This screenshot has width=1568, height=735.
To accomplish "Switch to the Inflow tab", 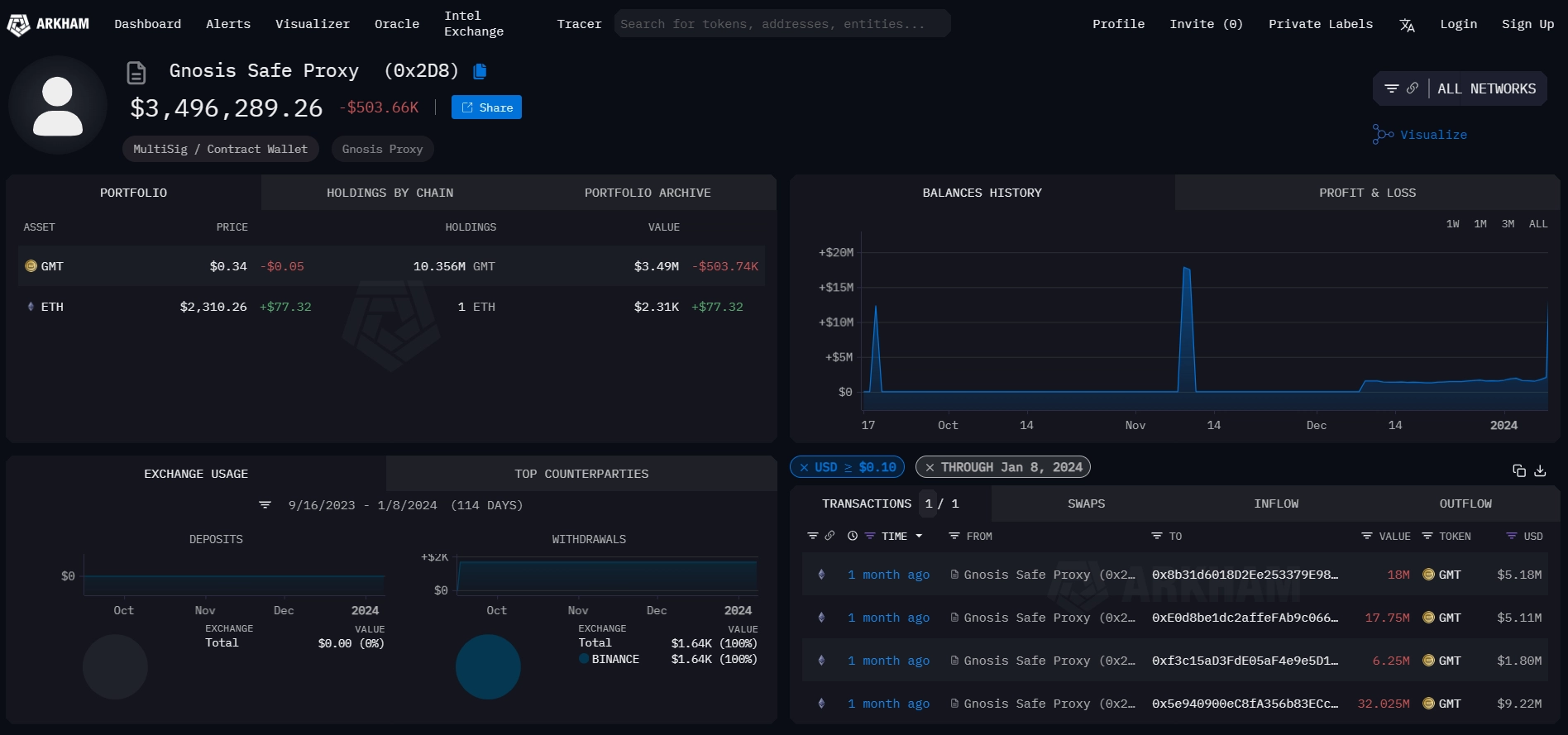I will 1276,504.
